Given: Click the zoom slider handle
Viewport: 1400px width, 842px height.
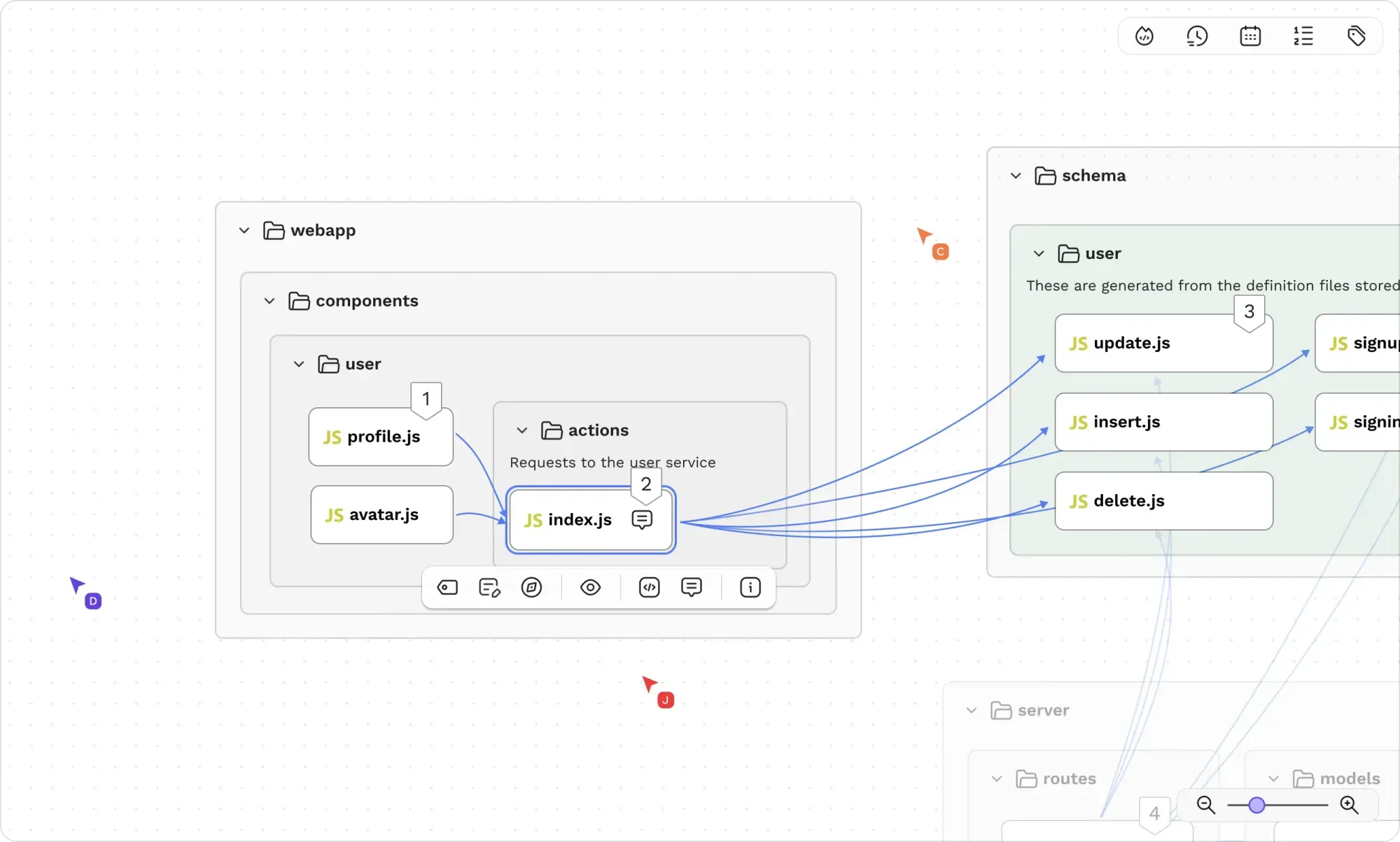Looking at the screenshot, I should (x=1256, y=805).
